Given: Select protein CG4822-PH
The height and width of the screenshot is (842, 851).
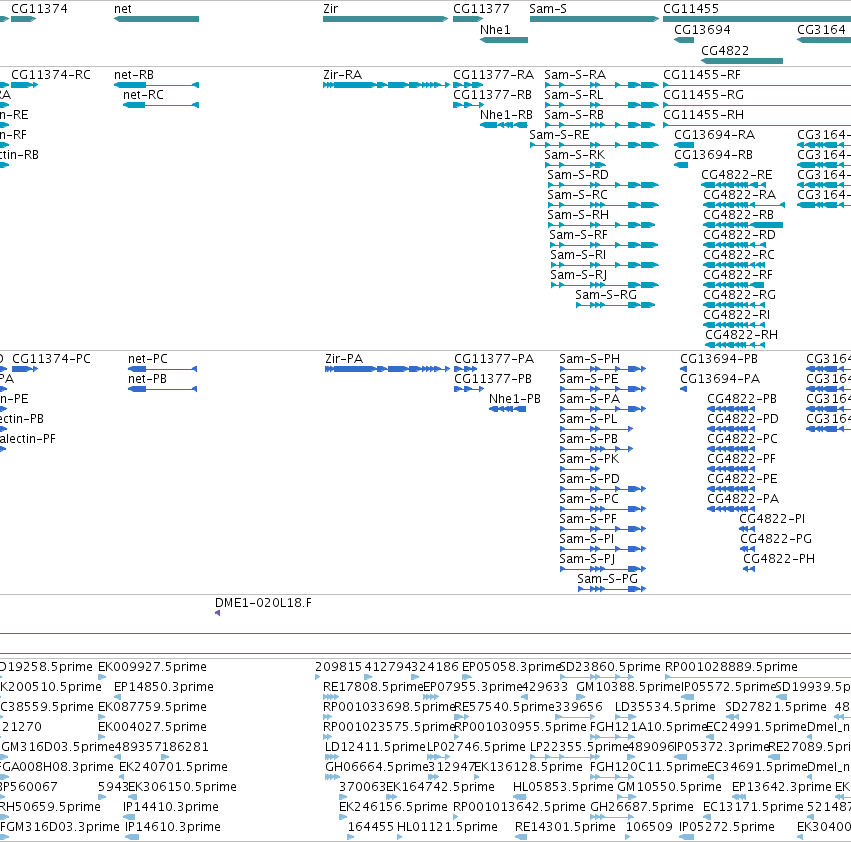Looking at the screenshot, I should click(749, 569).
